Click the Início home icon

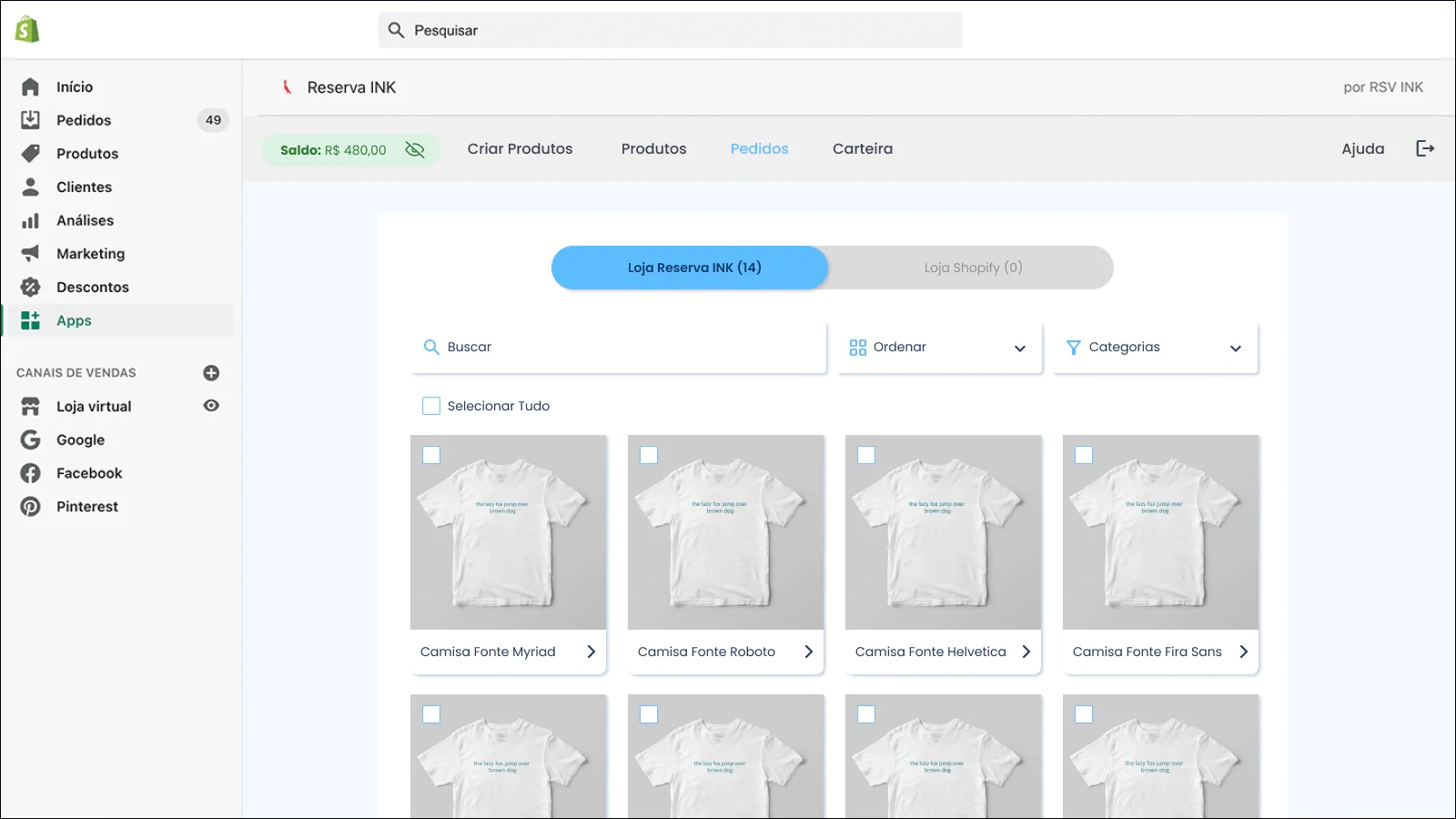coord(30,86)
